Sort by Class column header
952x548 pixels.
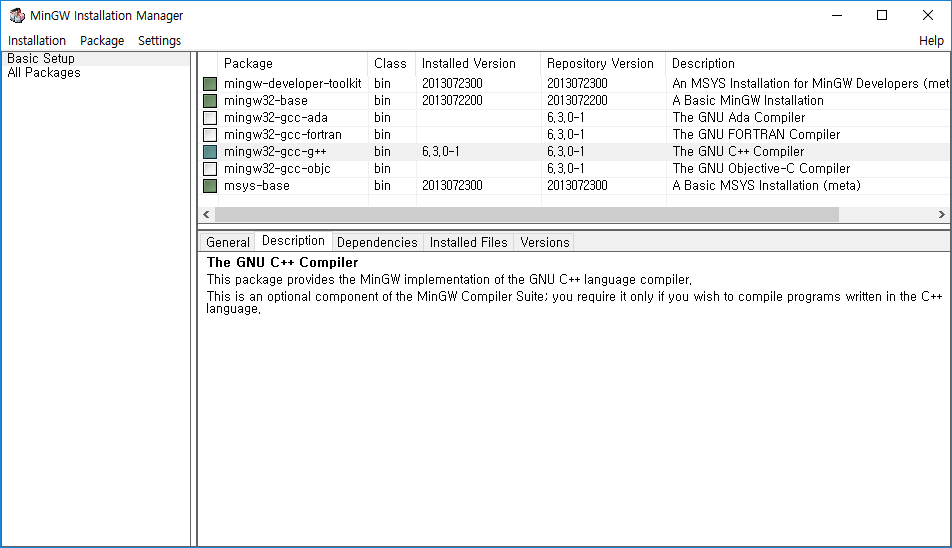[x=392, y=63]
